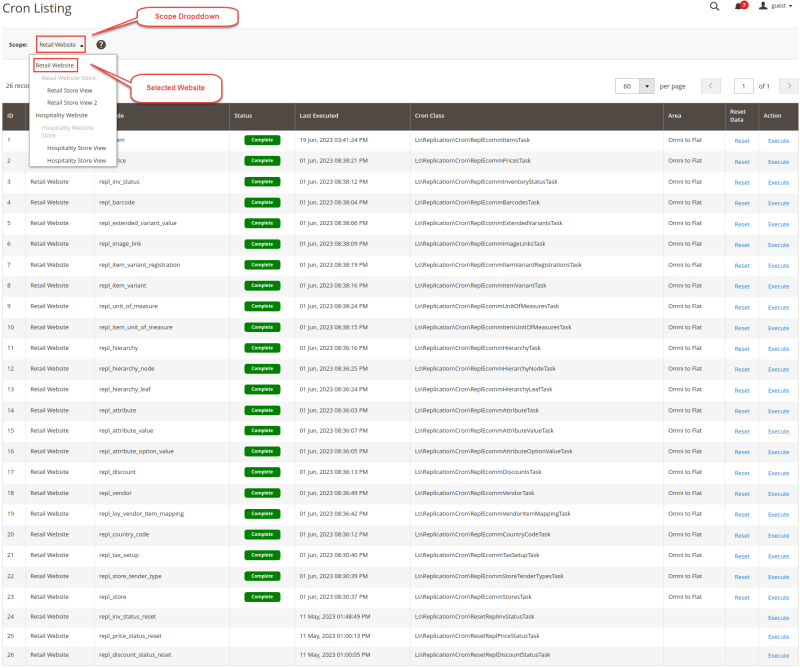The image size is (800, 668).
Task: Click Reset link for repl_barcode row
Action: (x=742, y=203)
